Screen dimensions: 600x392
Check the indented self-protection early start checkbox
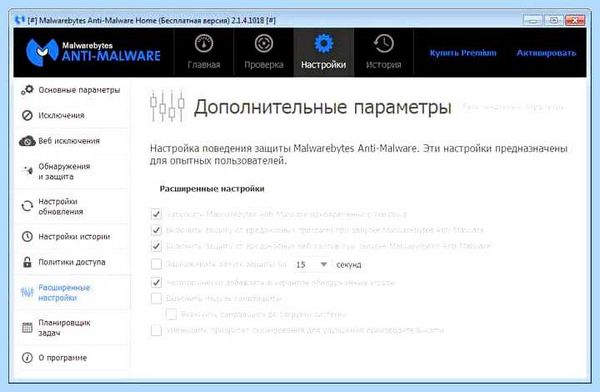[x=171, y=314]
